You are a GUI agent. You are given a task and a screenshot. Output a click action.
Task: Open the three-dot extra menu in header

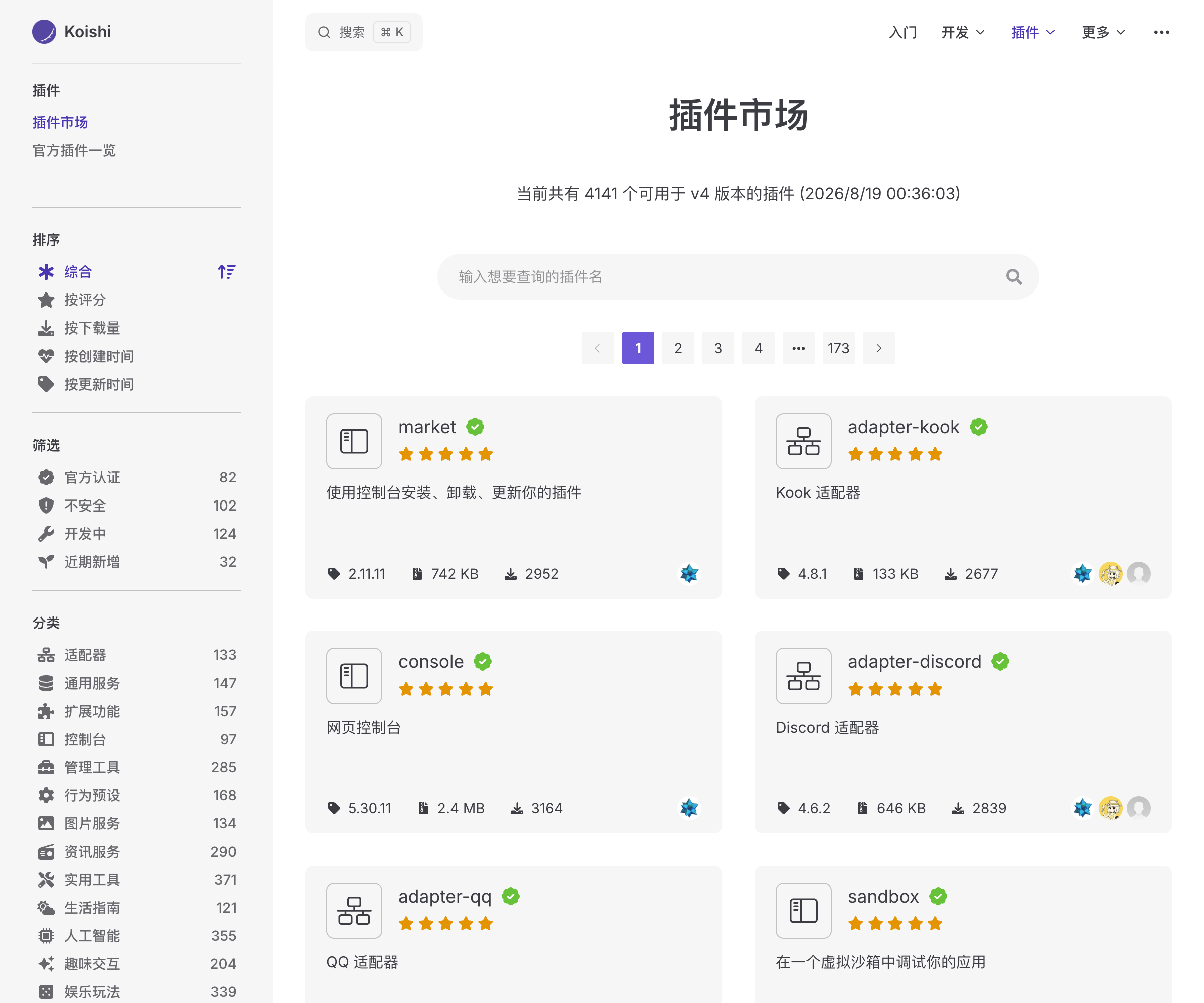[1161, 32]
